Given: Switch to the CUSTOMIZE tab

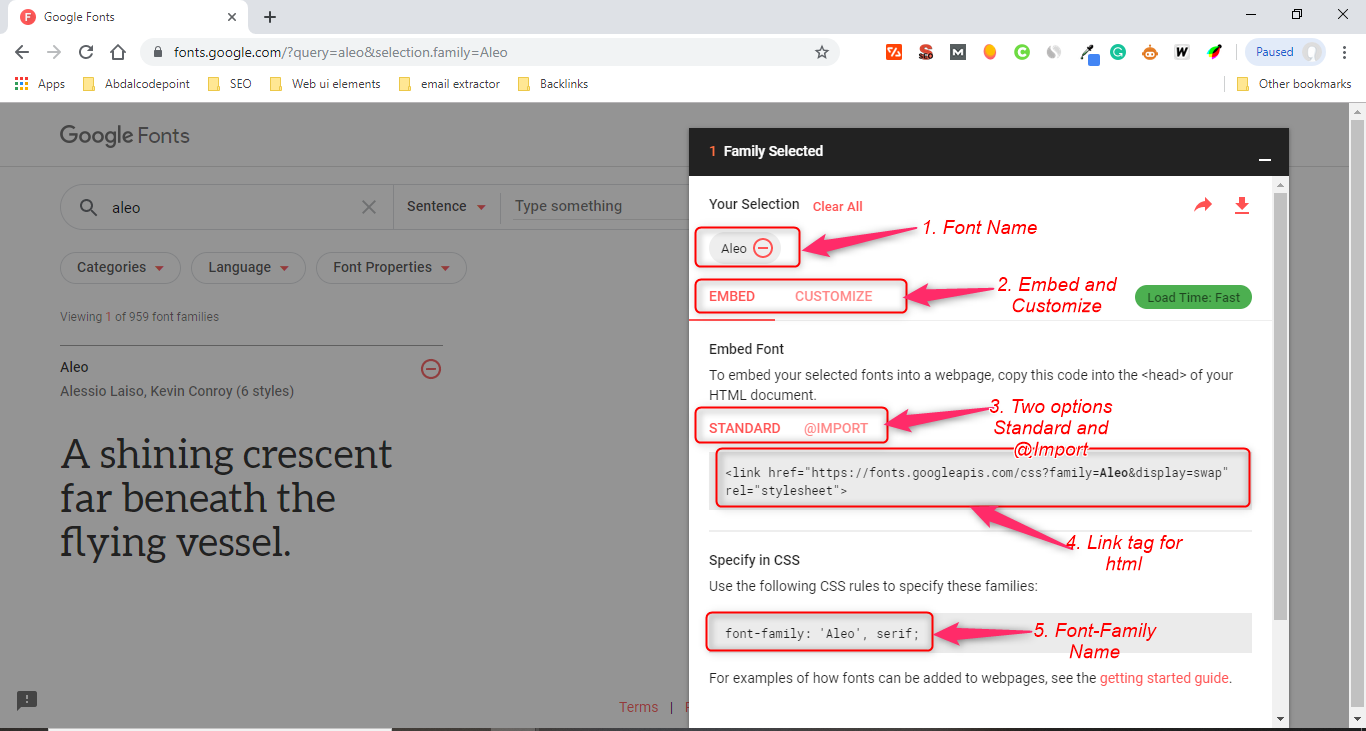Looking at the screenshot, I should 834,296.
